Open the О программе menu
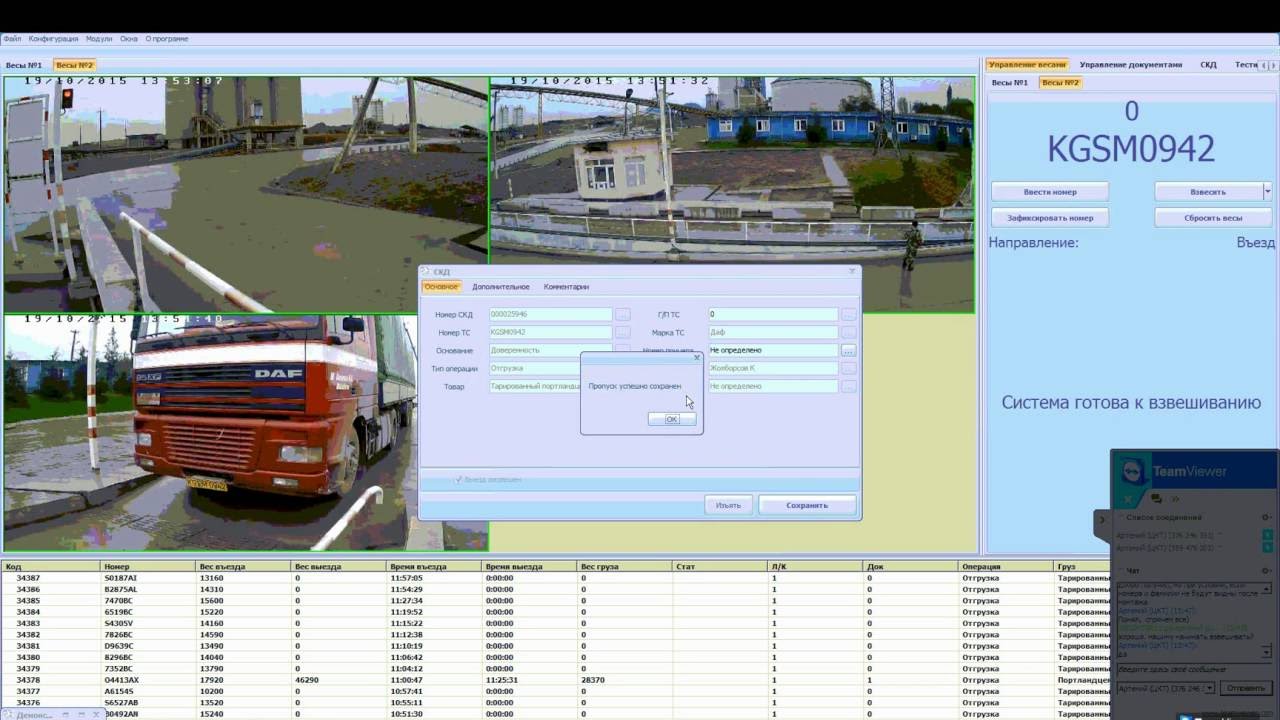Viewport: 1280px width, 720px height. click(x=167, y=39)
